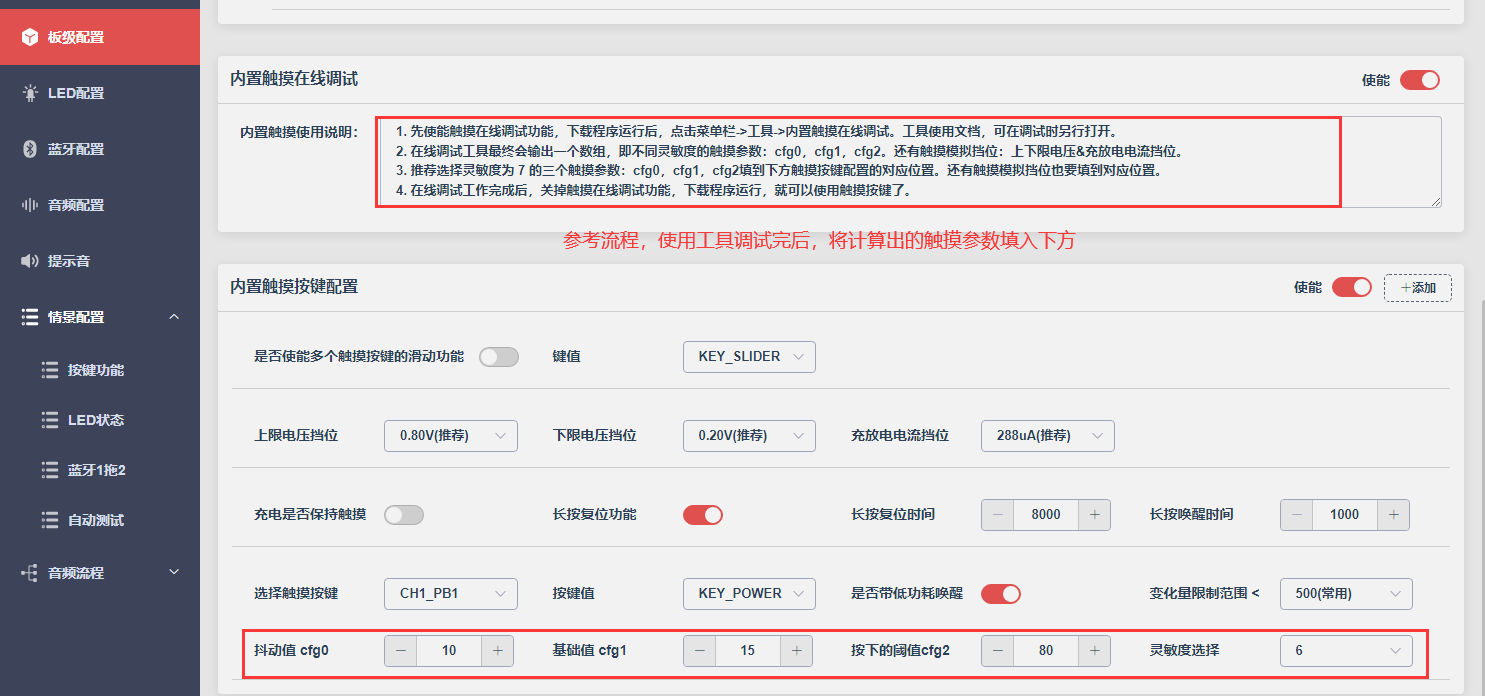Turn on 充电是否保持触摸 switch
Screen dimensions: 1485x696
pos(404,515)
